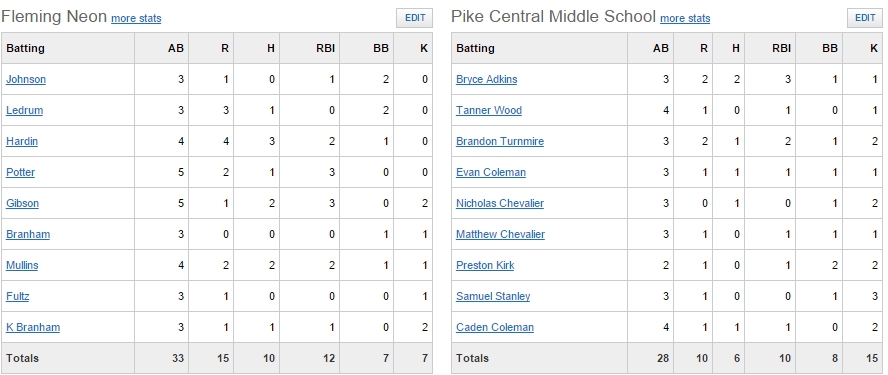Screen dimensions: 888x375
Task: Click the Fultz player name
Action: pos(18,296)
